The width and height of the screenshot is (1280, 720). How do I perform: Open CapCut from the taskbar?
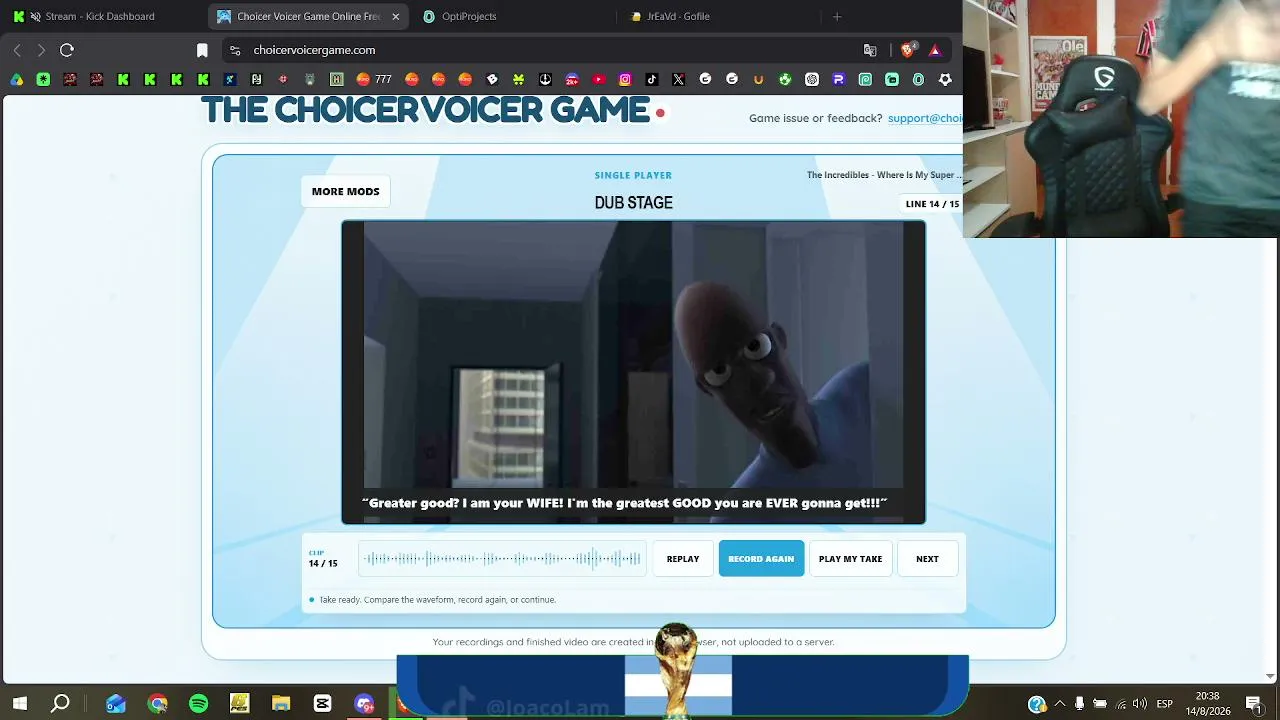click(322, 704)
